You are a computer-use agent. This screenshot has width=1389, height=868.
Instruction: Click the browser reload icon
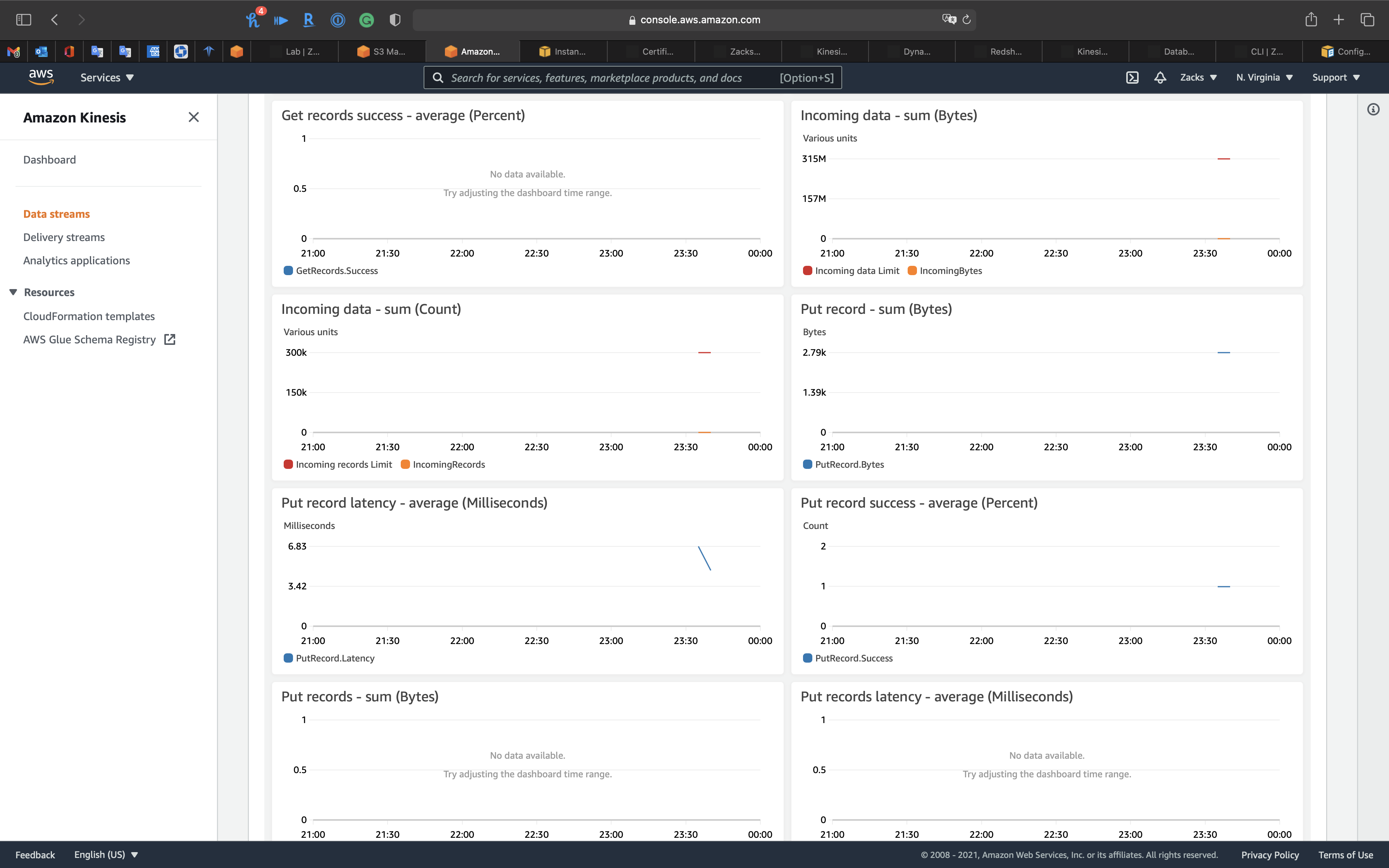[967, 20]
